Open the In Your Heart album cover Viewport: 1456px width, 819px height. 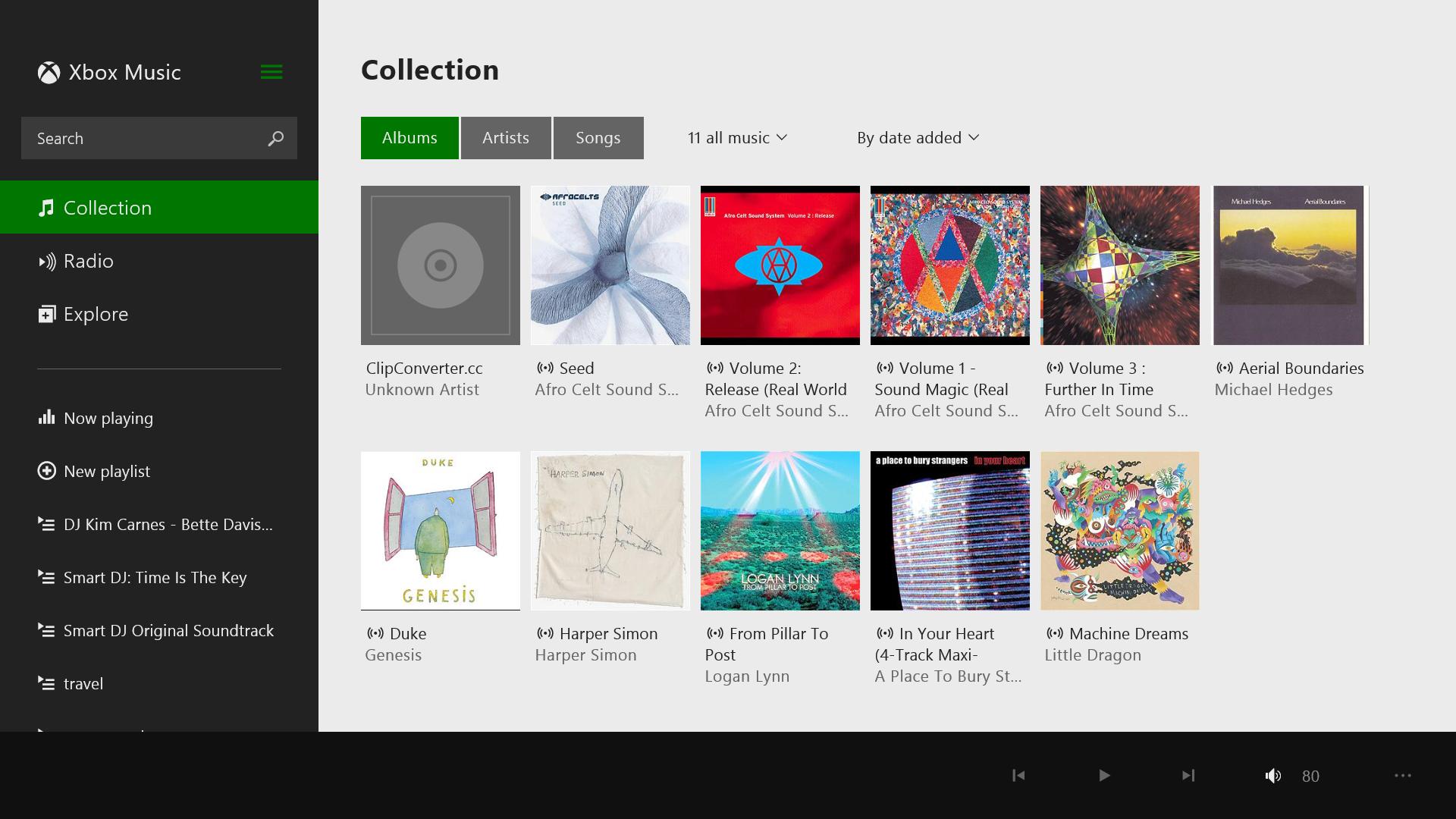[x=950, y=531]
